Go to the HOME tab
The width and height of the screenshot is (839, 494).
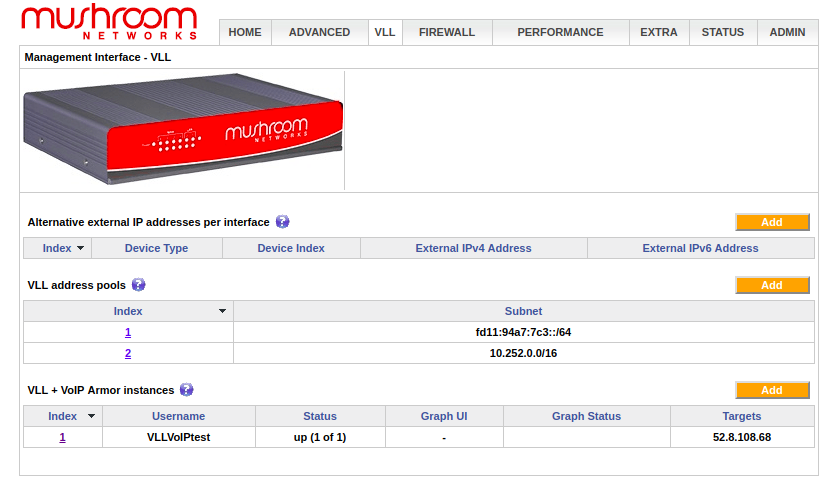(245, 32)
